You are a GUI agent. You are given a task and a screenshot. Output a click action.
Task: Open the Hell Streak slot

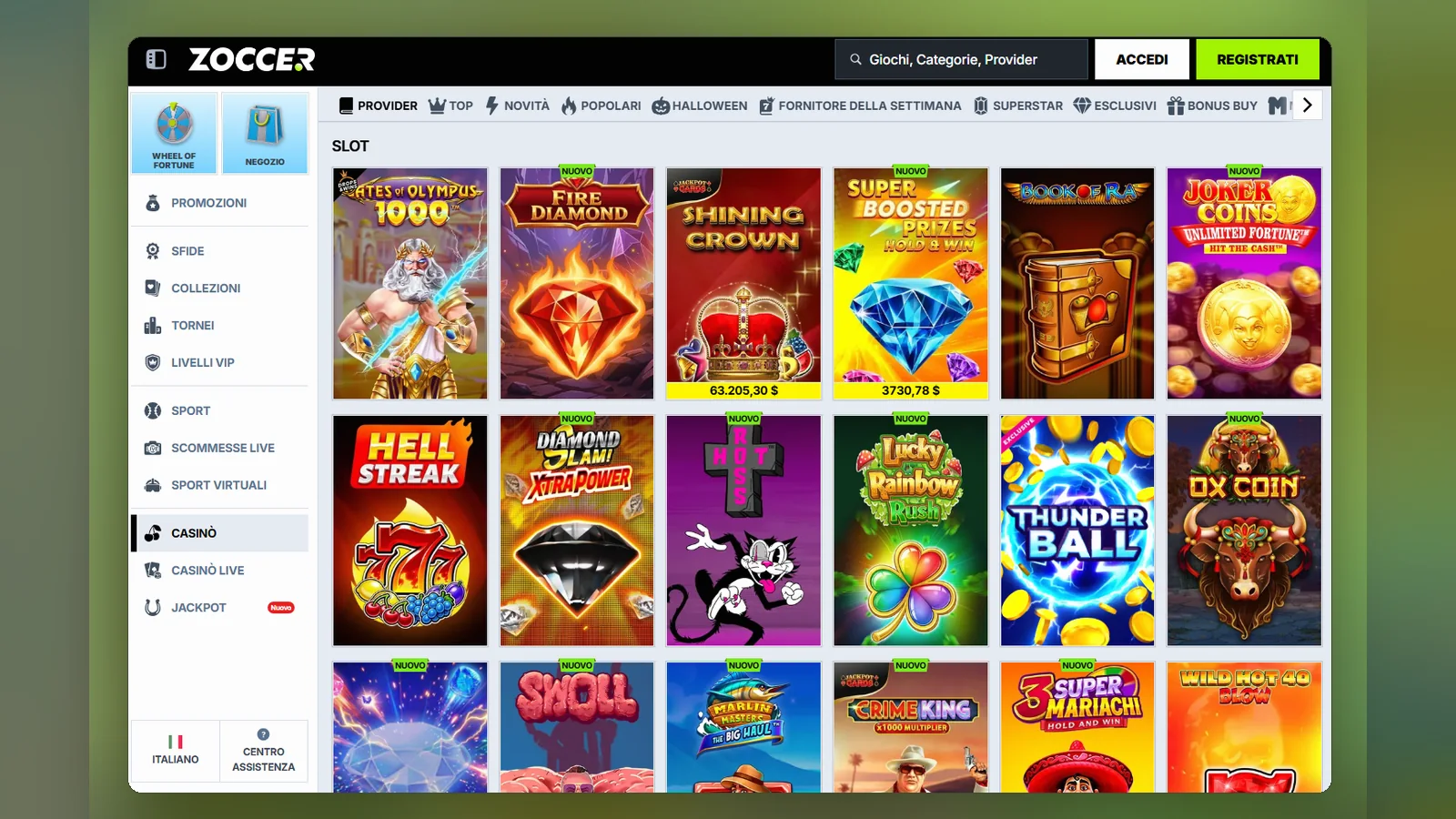click(x=410, y=531)
